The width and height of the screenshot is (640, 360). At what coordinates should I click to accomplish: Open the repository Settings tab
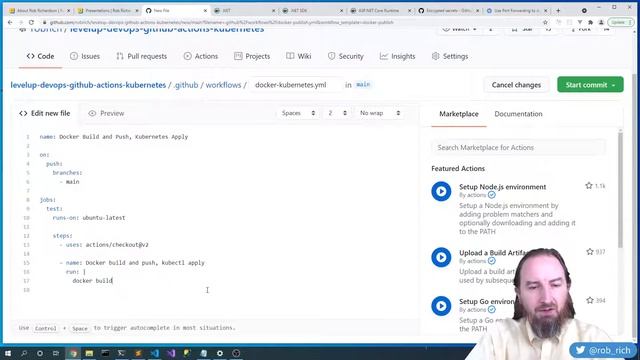tap(450, 56)
